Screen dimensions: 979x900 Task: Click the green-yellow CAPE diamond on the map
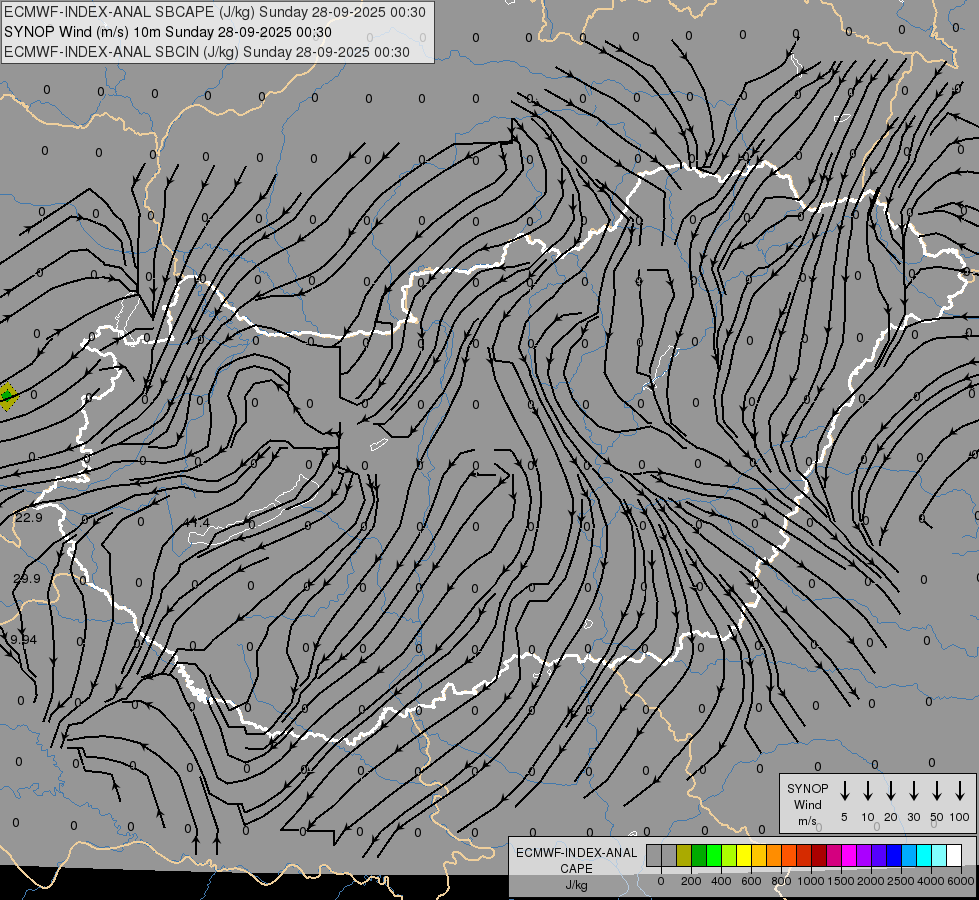pos(7,397)
